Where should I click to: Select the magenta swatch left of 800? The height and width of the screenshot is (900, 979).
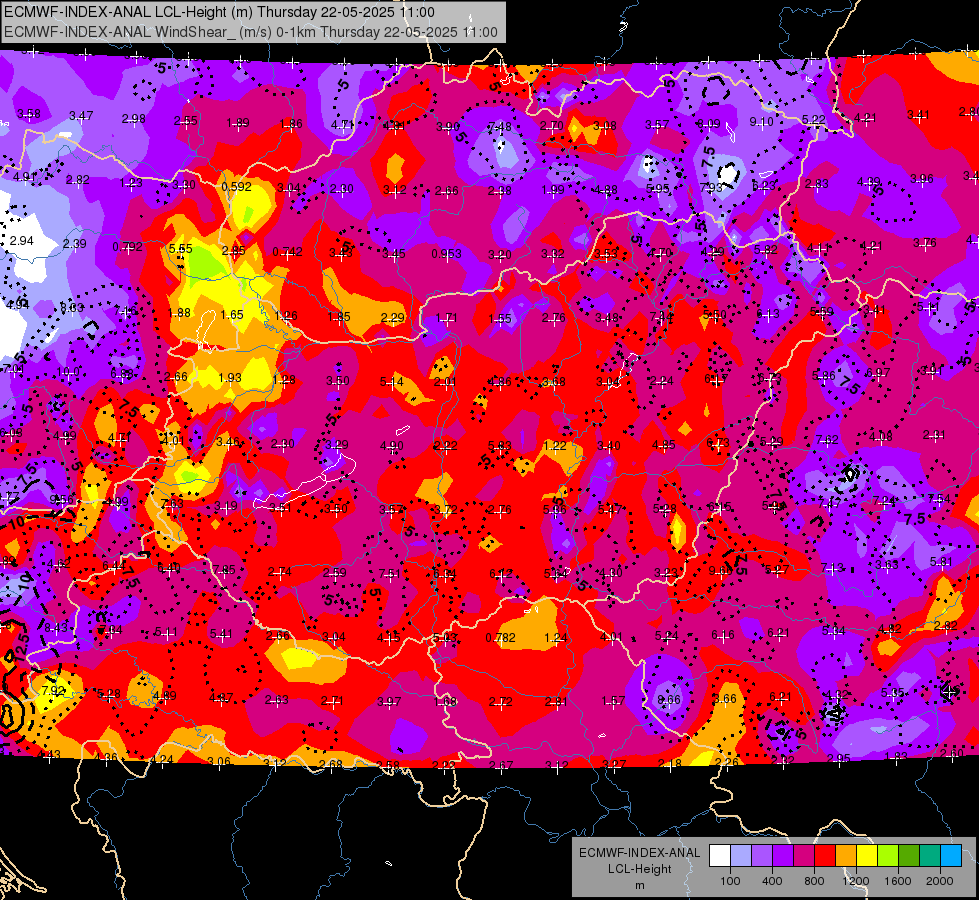tap(804, 856)
